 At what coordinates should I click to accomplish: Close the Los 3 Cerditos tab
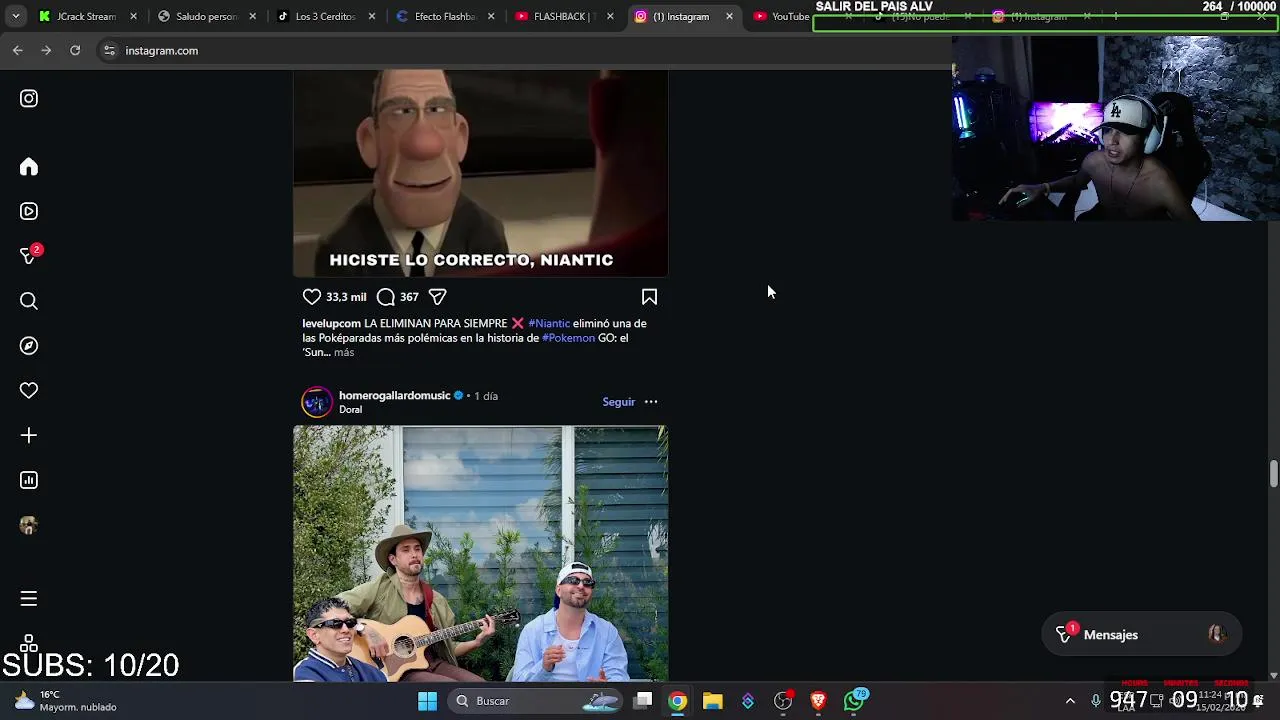tap(372, 16)
